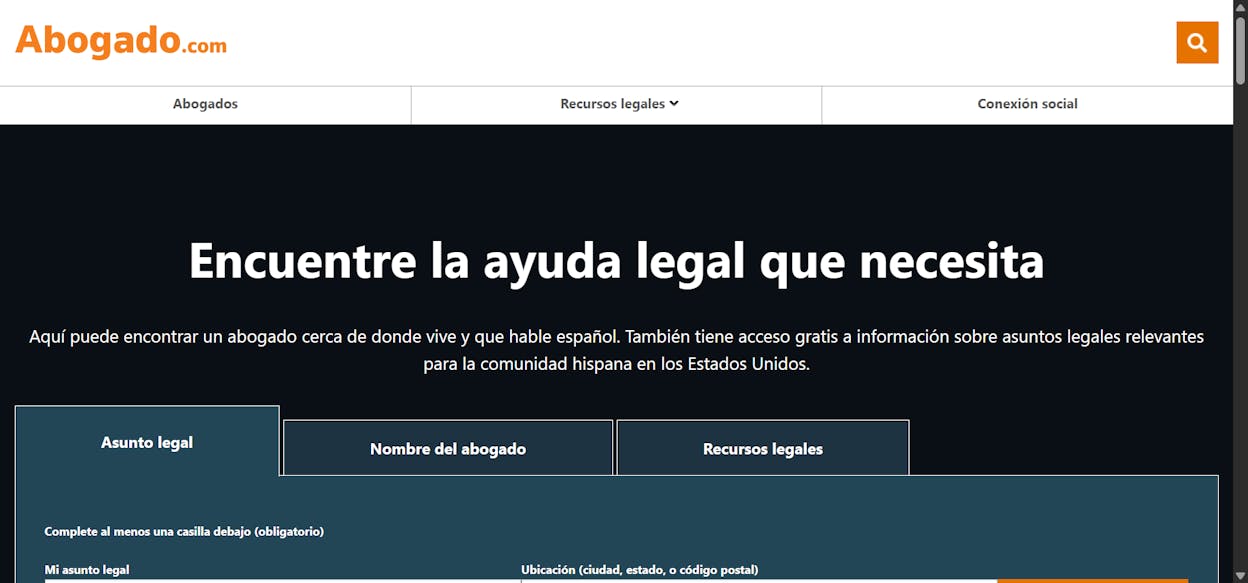Switch to the Recursos legales search tab
Image resolution: width=1248 pixels, height=583 pixels.
763,449
